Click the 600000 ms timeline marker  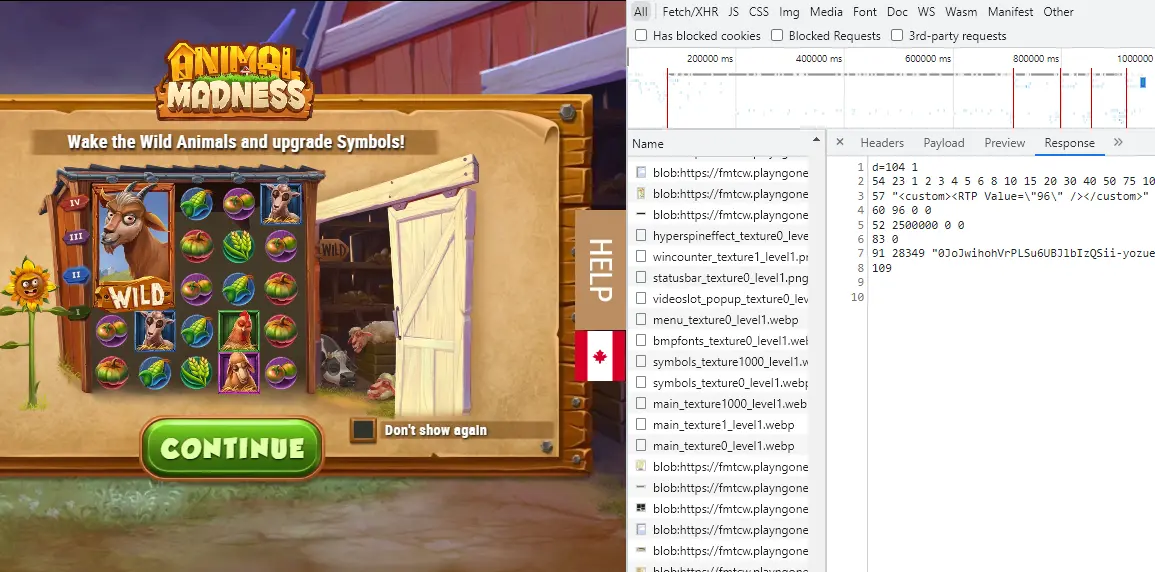[927, 58]
